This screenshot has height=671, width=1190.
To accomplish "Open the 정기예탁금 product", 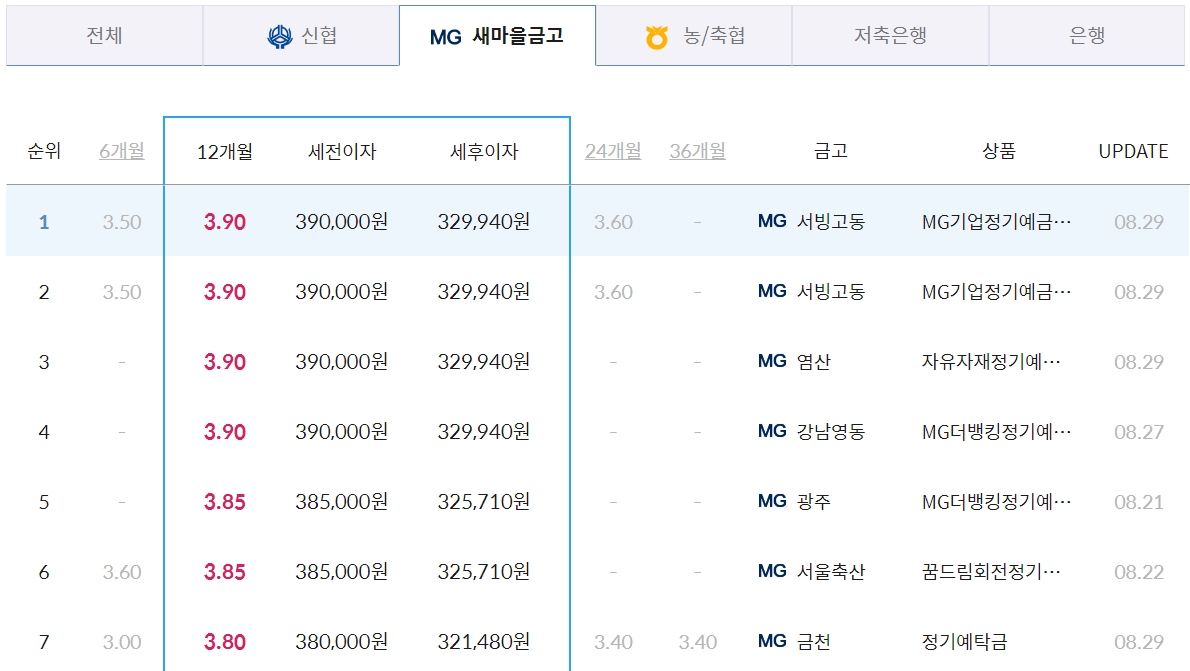I will pyautogui.click(x=965, y=641).
